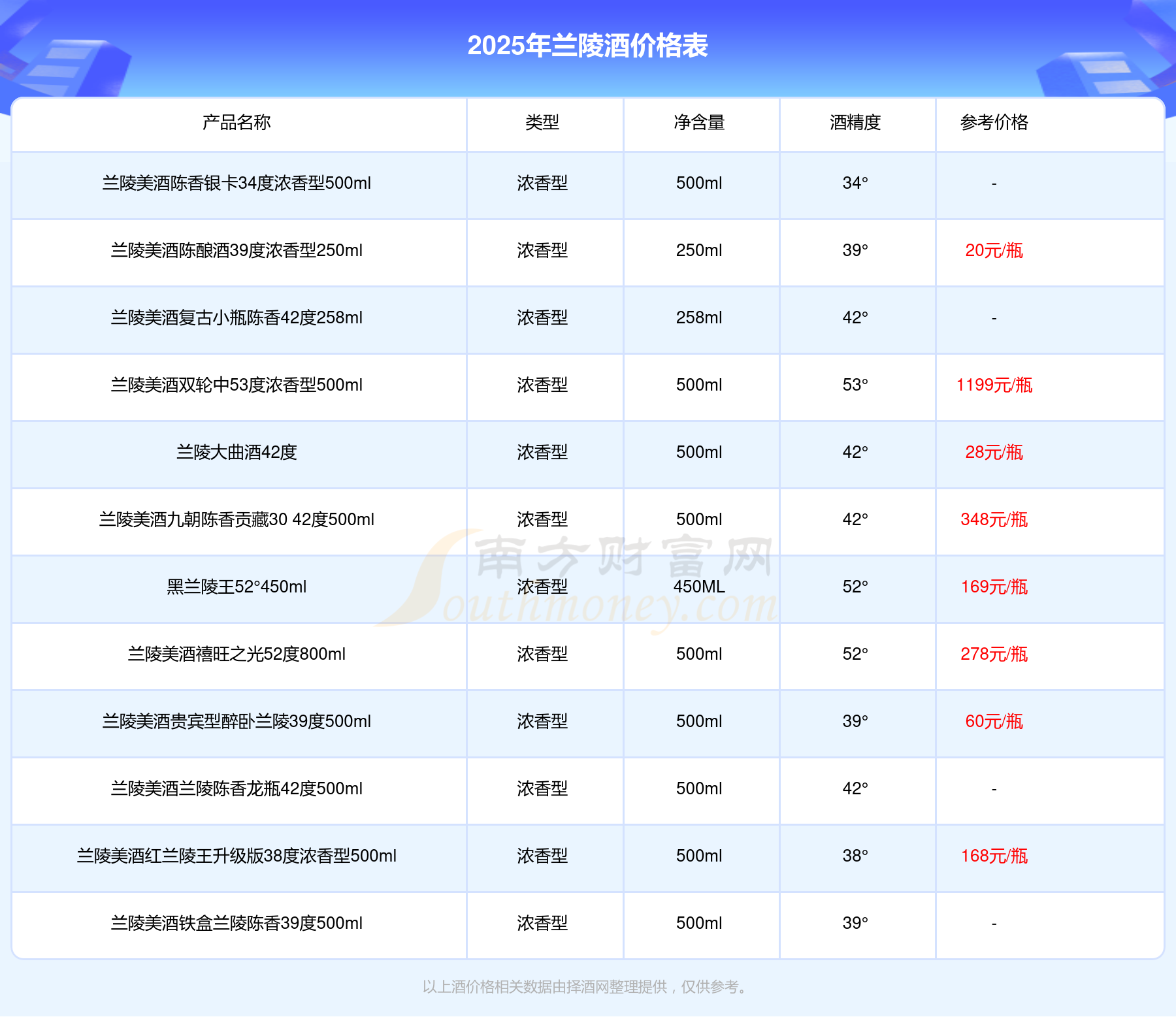This screenshot has width=1176, height=1019.
Task: Click 39° in the 铁盒兰陵陈香 row
Action: [855, 923]
